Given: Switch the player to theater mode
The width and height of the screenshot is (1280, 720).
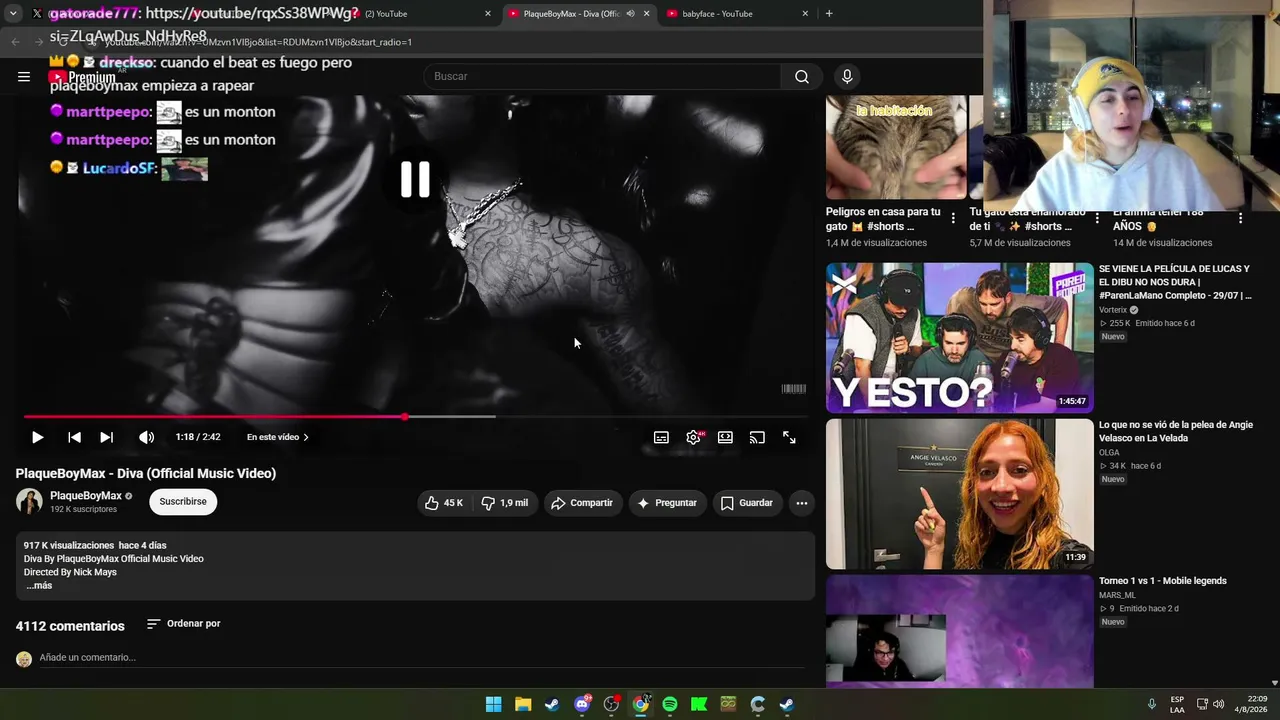Looking at the screenshot, I should [725, 437].
